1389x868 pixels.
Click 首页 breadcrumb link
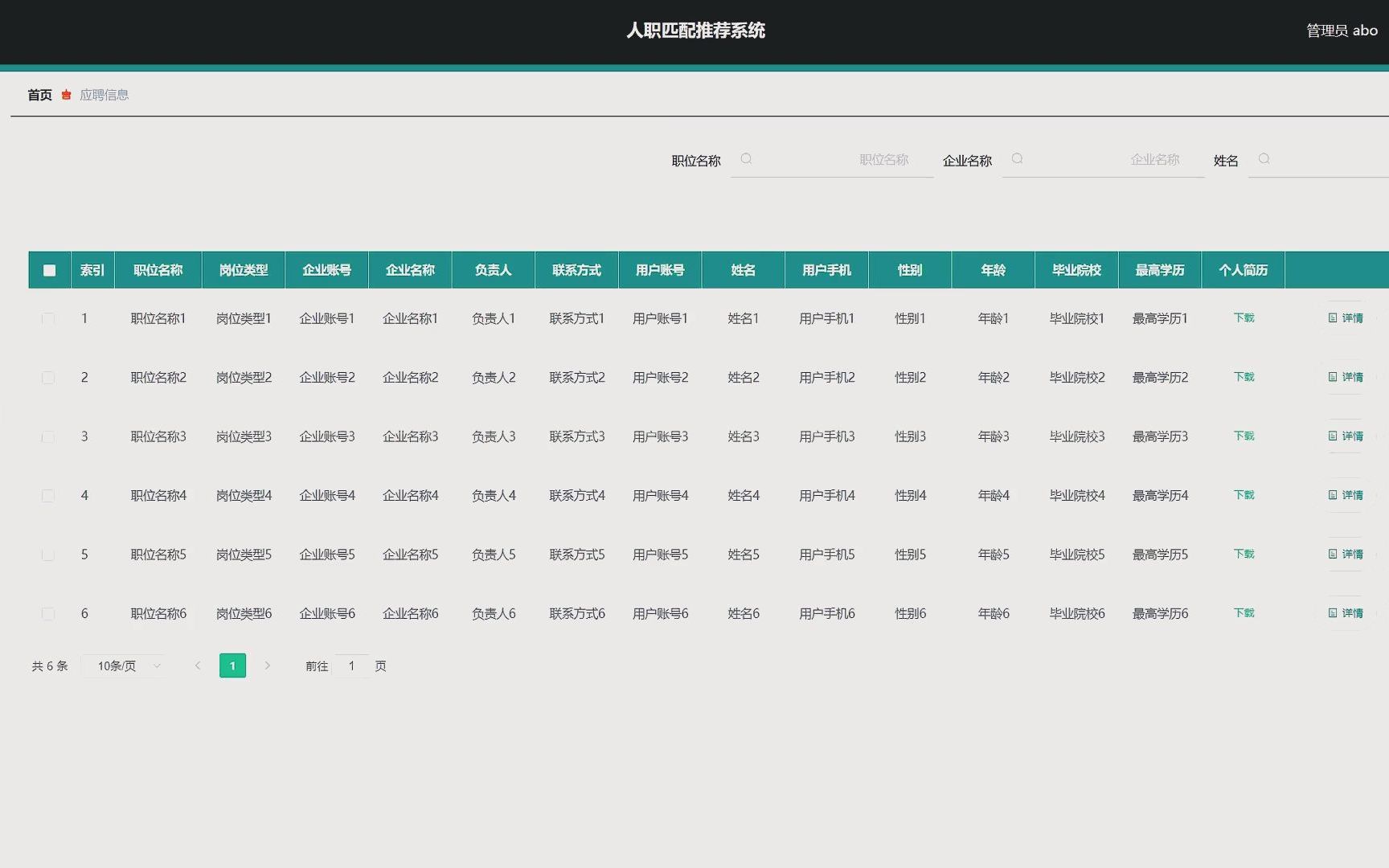pos(39,95)
